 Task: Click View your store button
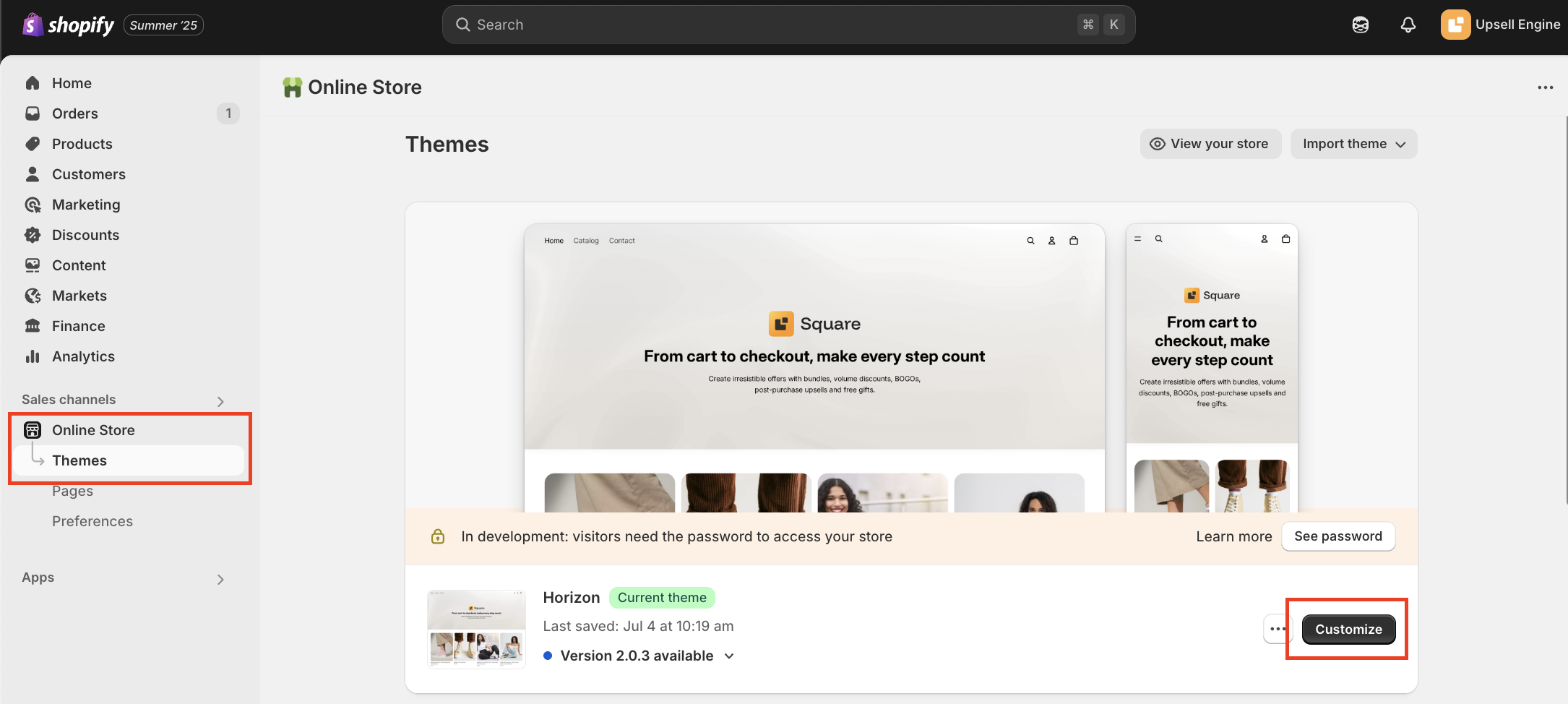1210,144
